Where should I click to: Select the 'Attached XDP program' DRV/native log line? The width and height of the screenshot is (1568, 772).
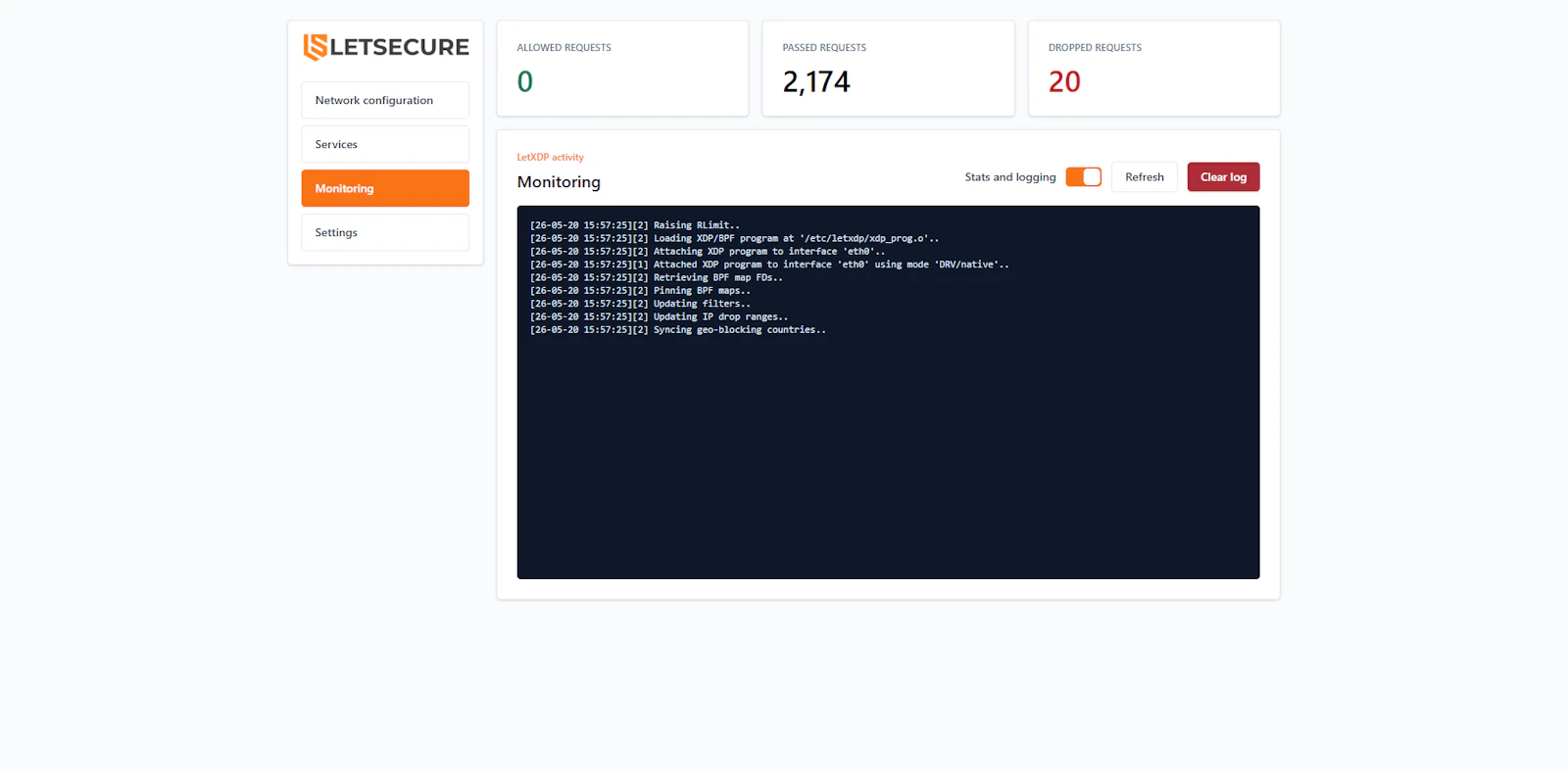tap(769, 265)
